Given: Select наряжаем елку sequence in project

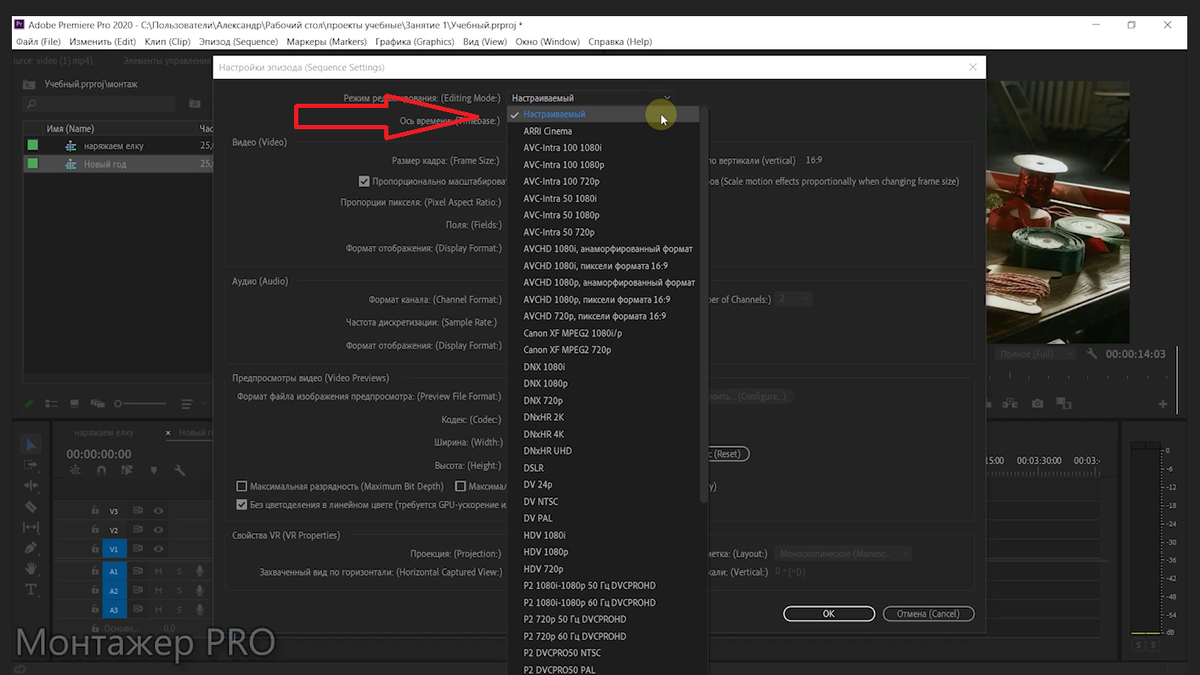Looking at the screenshot, I should click(x=113, y=146).
